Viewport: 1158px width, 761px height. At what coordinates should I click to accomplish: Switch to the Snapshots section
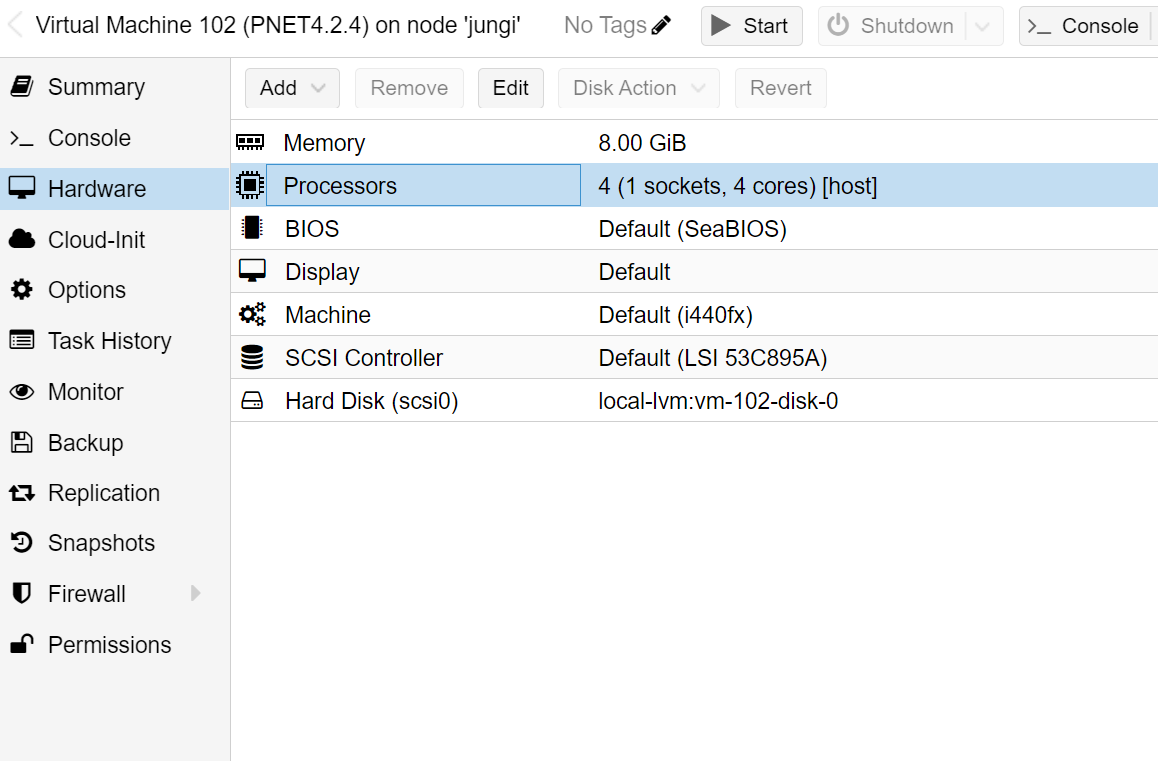click(x=101, y=543)
